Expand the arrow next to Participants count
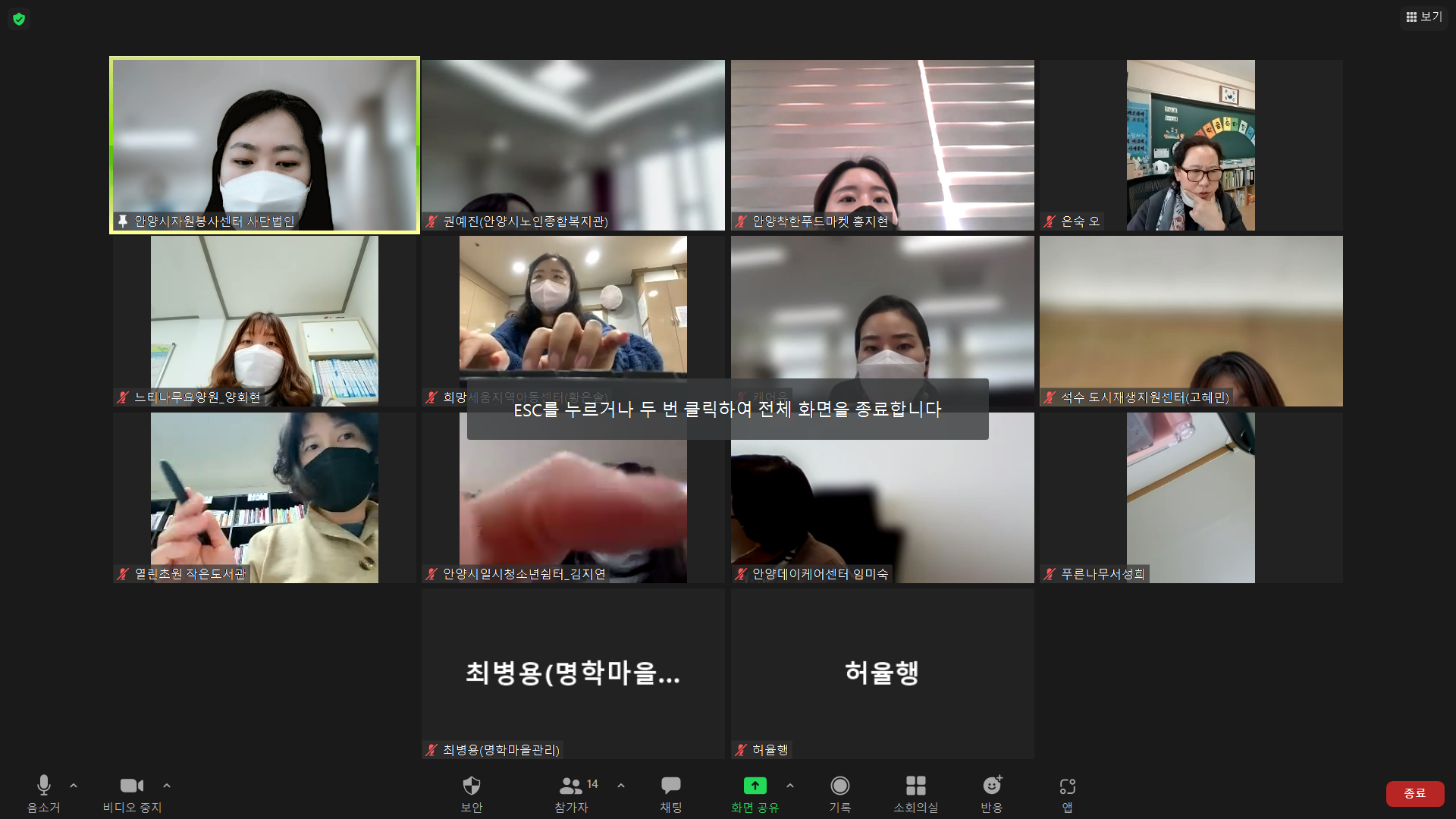Screen dimensions: 1456x819 pyautogui.click(x=621, y=786)
